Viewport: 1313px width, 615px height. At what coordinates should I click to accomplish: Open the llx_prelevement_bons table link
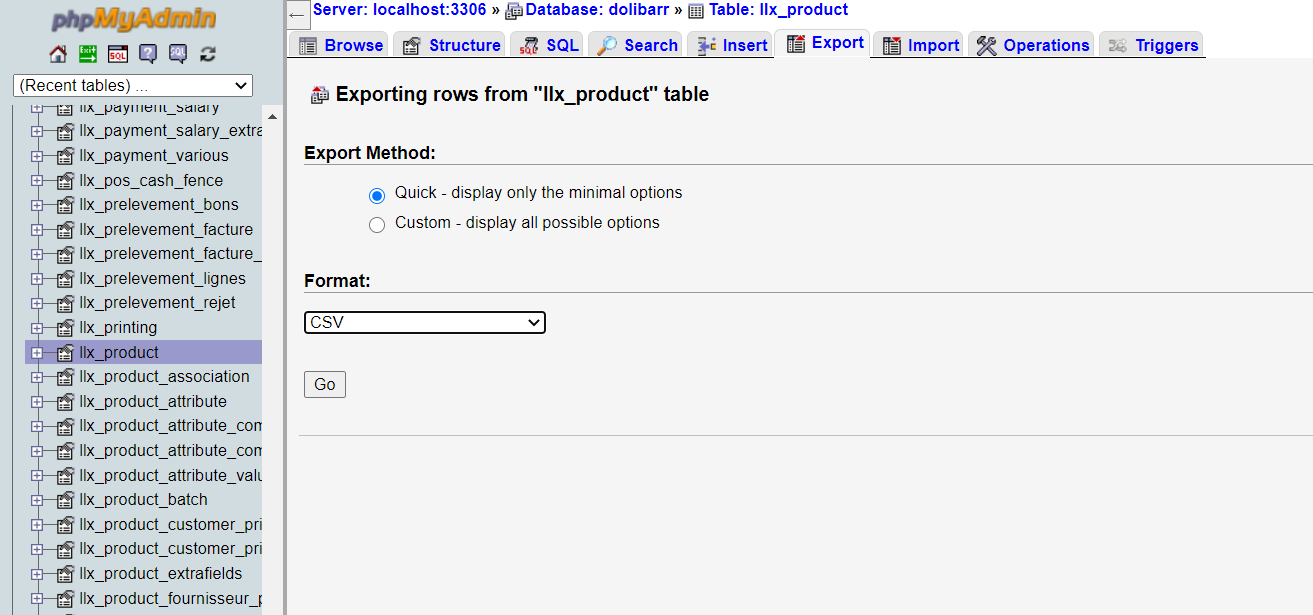(x=159, y=205)
